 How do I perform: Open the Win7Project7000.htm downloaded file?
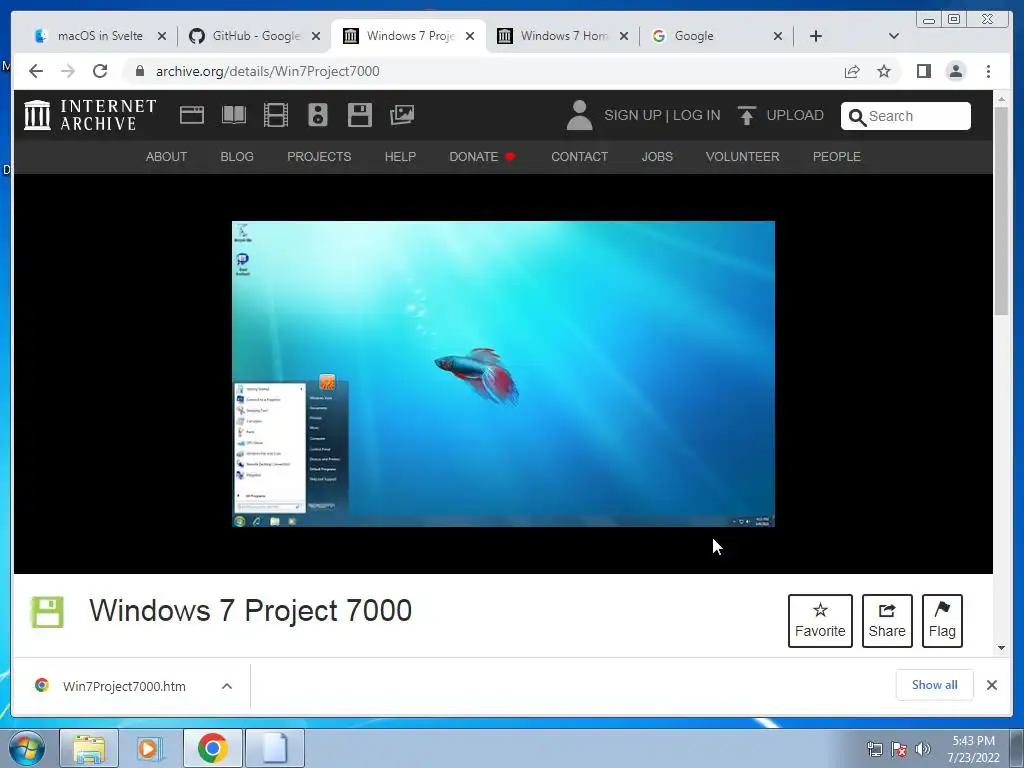point(124,686)
